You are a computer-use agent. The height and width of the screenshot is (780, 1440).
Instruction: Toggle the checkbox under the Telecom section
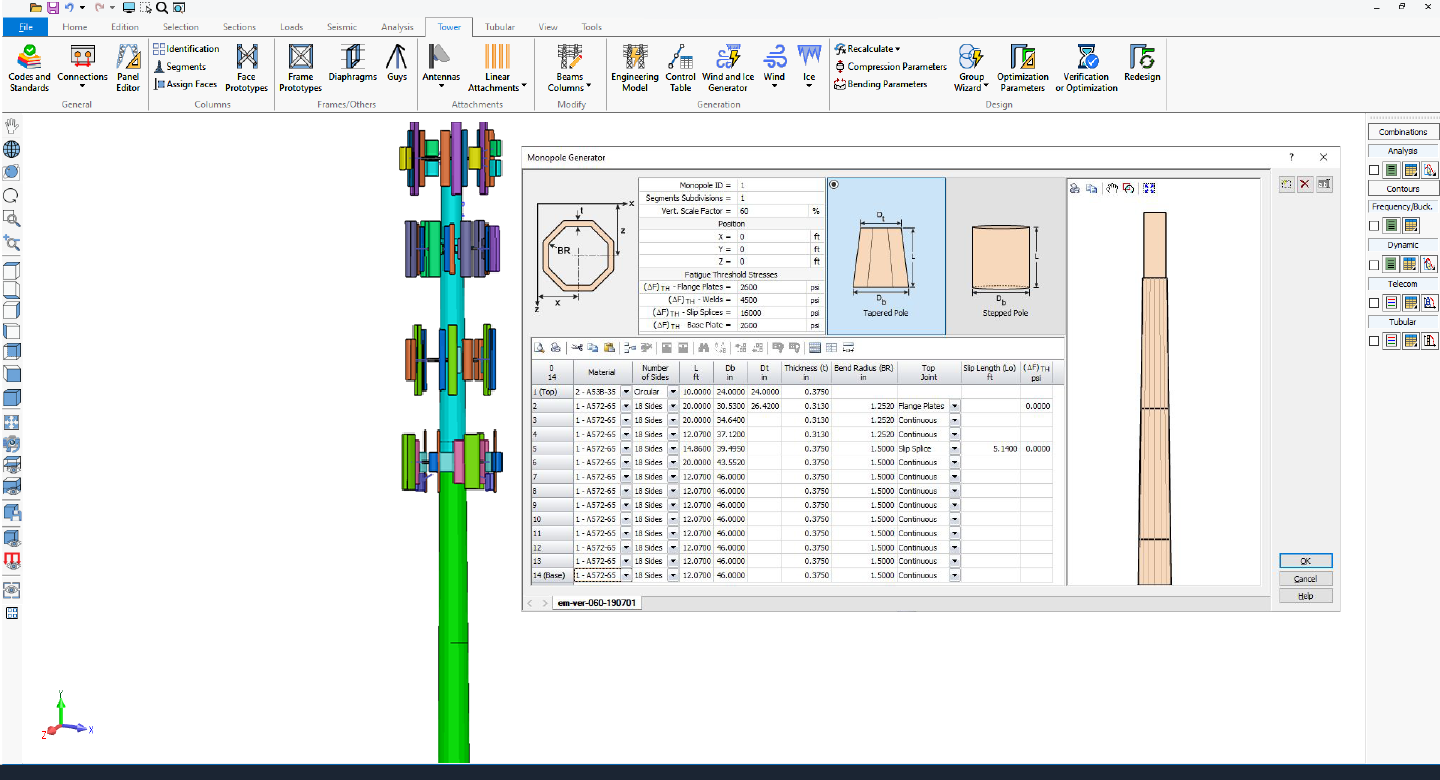click(1373, 302)
